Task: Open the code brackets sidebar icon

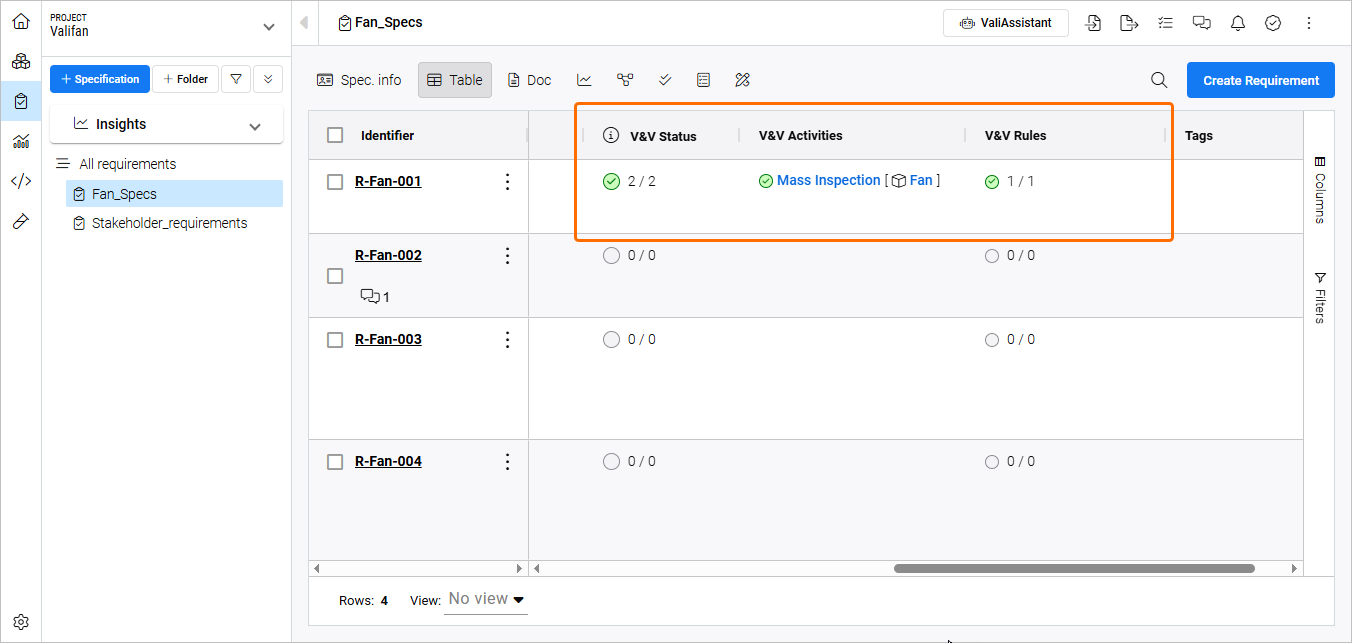Action: pyautogui.click(x=21, y=181)
